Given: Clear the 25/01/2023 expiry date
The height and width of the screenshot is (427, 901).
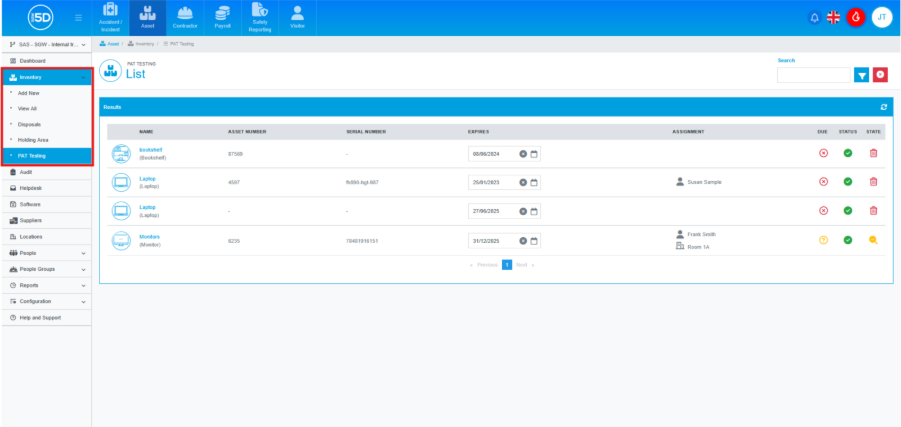Looking at the screenshot, I should 522,182.
